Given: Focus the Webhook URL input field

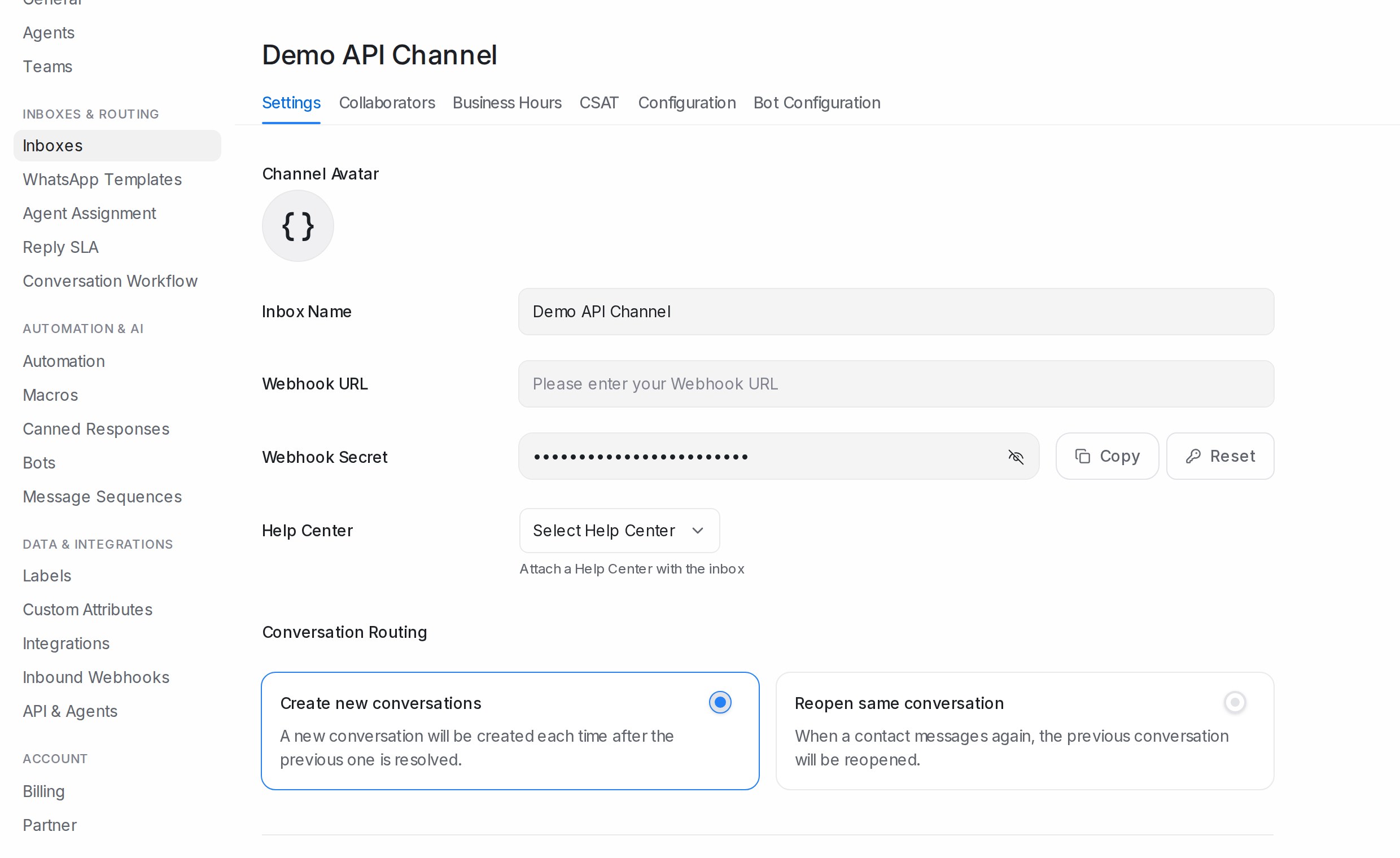Looking at the screenshot, I should (896, 384).
